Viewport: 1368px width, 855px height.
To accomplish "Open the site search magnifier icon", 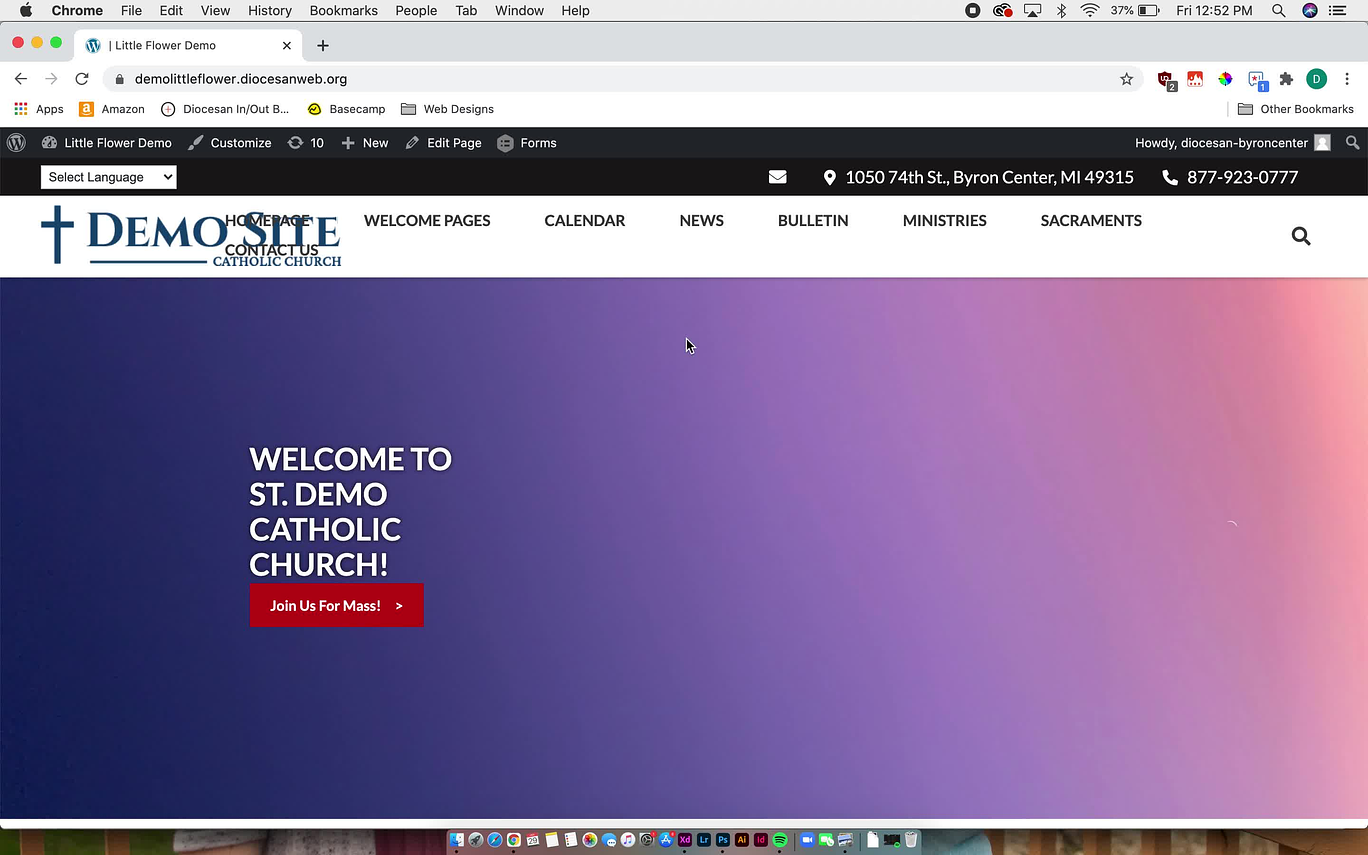I will (1300, 236).
